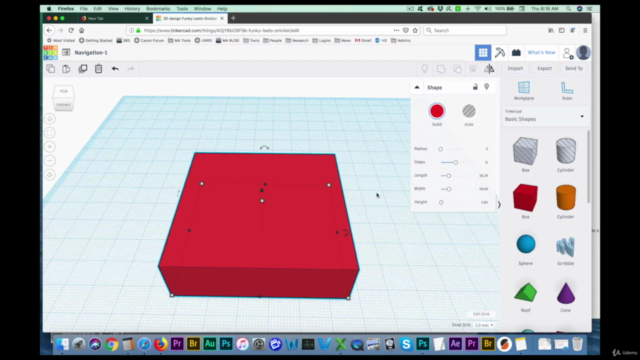Screen dimensions: 640x360
Task: Click the Align tool icon
Action: (x=473, y=69)
